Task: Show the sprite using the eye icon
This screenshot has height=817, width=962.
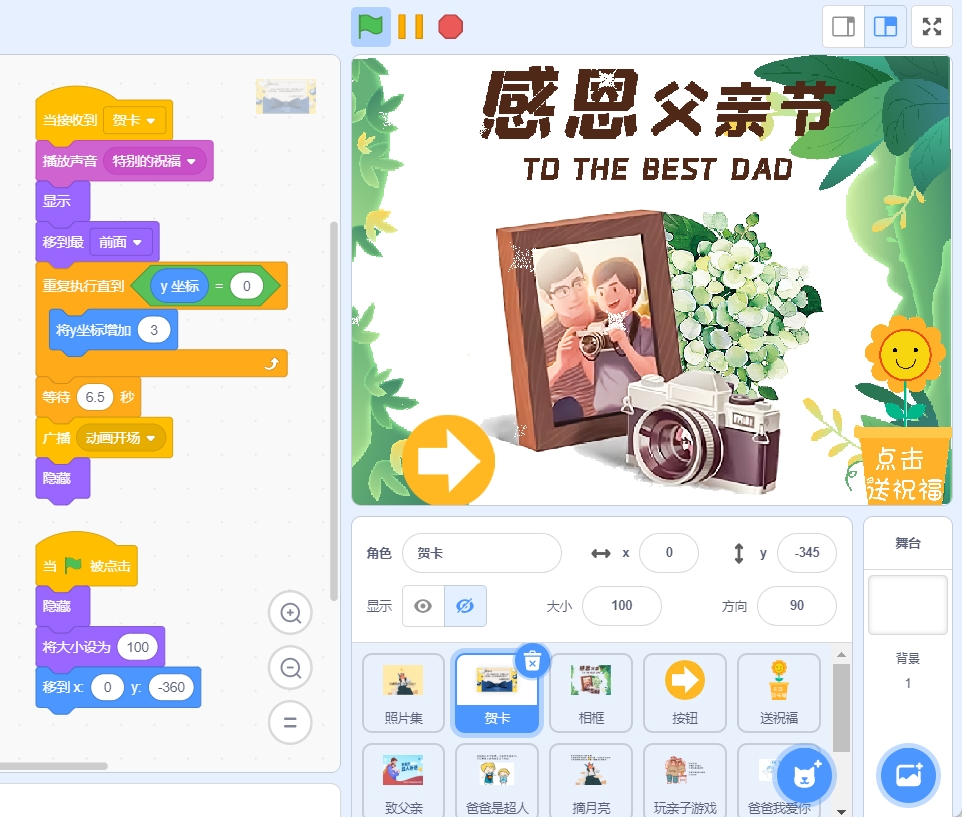Action: point(423,606)
